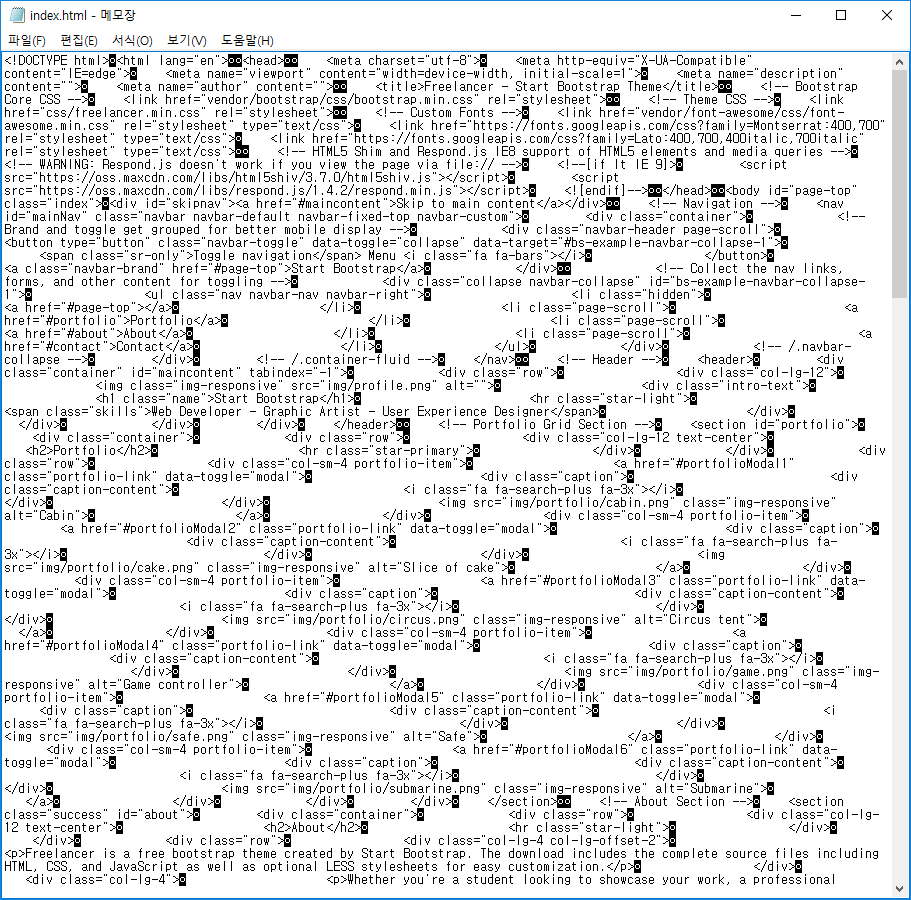911x900 pixels.
Task: Close the index.html Notepad window
Action: (x=887, y=15)
